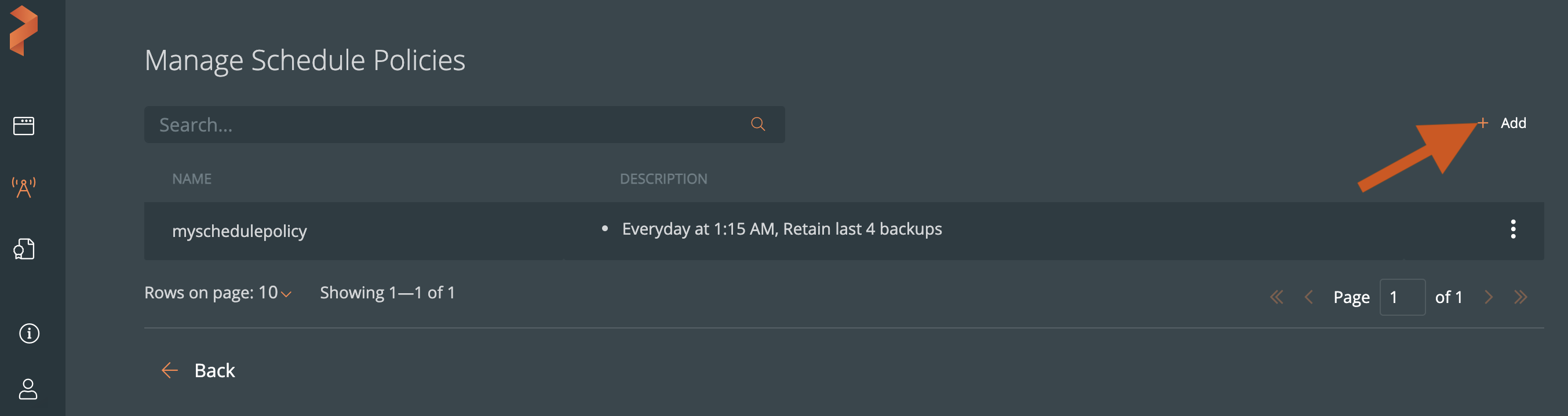This screenshot has width=1568, height=416.
Task: Open the clusters antenna icon in sidebar
Action: point(24,187)
